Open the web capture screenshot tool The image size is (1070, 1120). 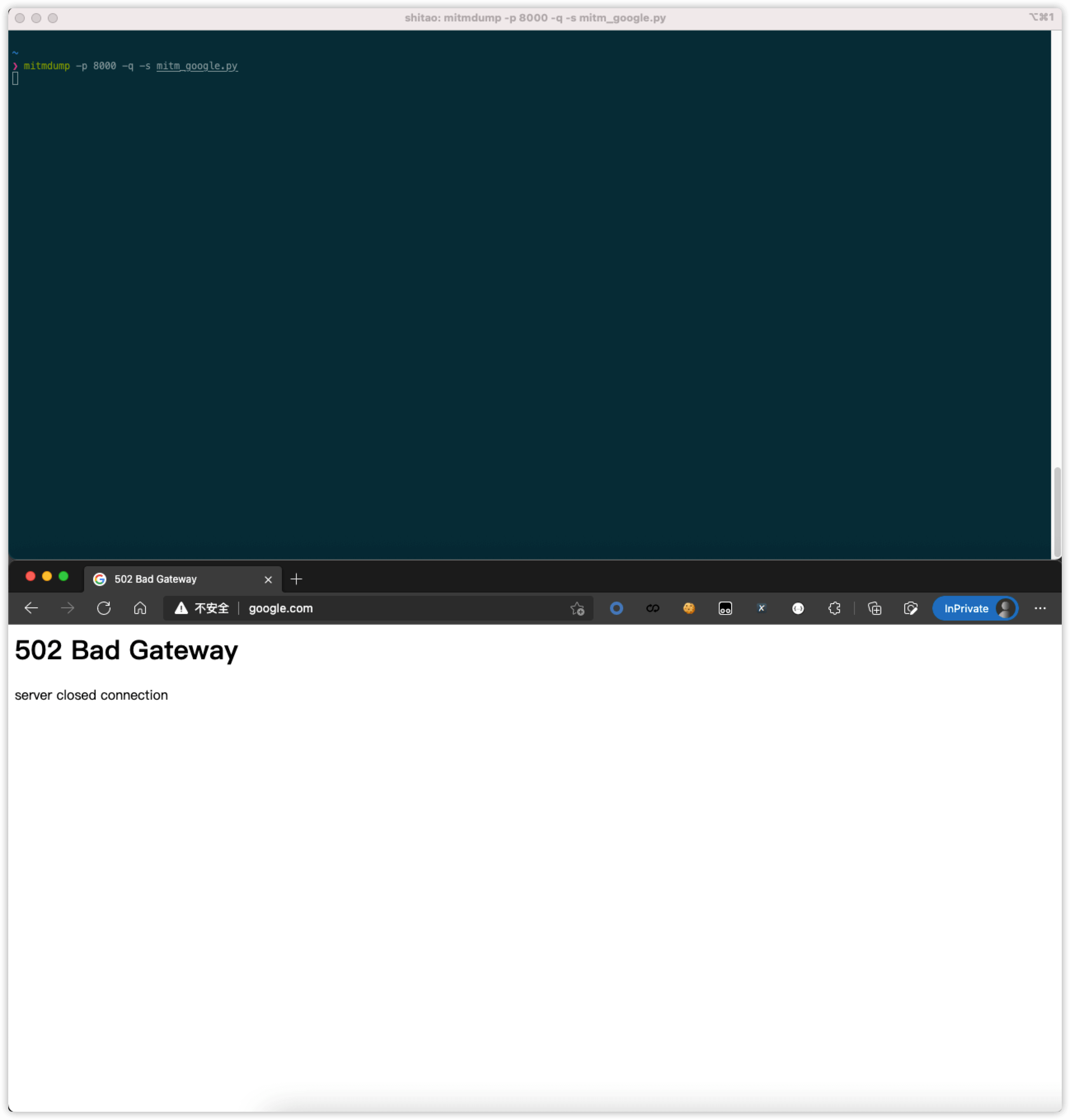[x=911, y=609]
